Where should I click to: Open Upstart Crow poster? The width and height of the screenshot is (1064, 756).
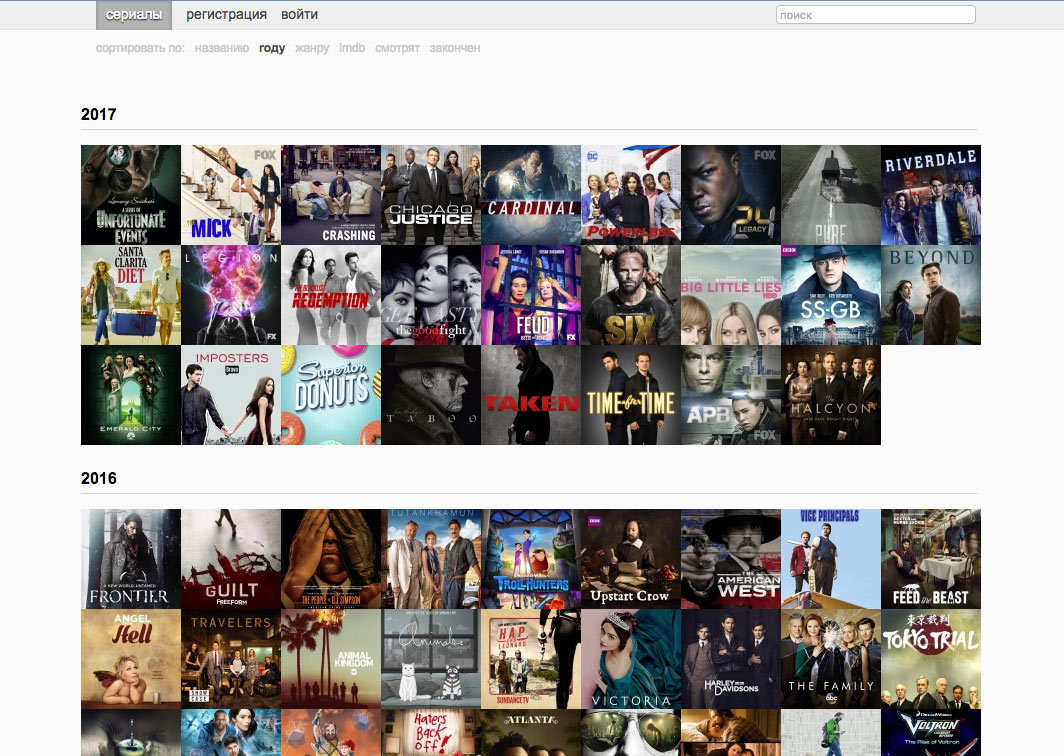point(631,559)
